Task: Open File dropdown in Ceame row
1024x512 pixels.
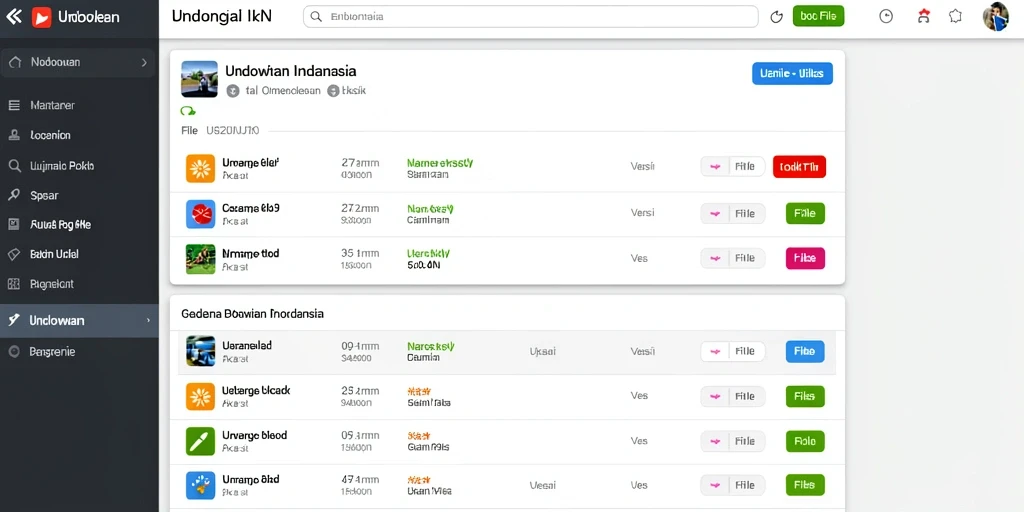Action: (733, 214)
